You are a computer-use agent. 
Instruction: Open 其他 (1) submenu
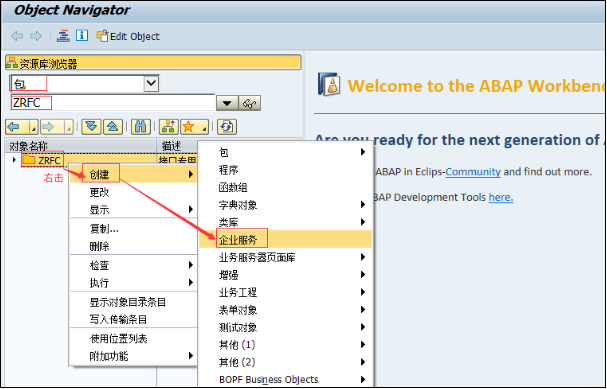(286, 344)
